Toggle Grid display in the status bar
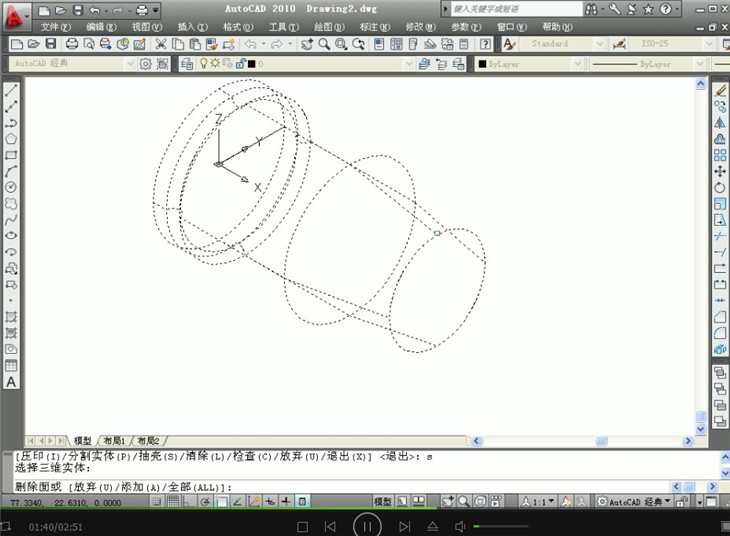The height and width of the screenshot is (536, 730). (173, 502)
